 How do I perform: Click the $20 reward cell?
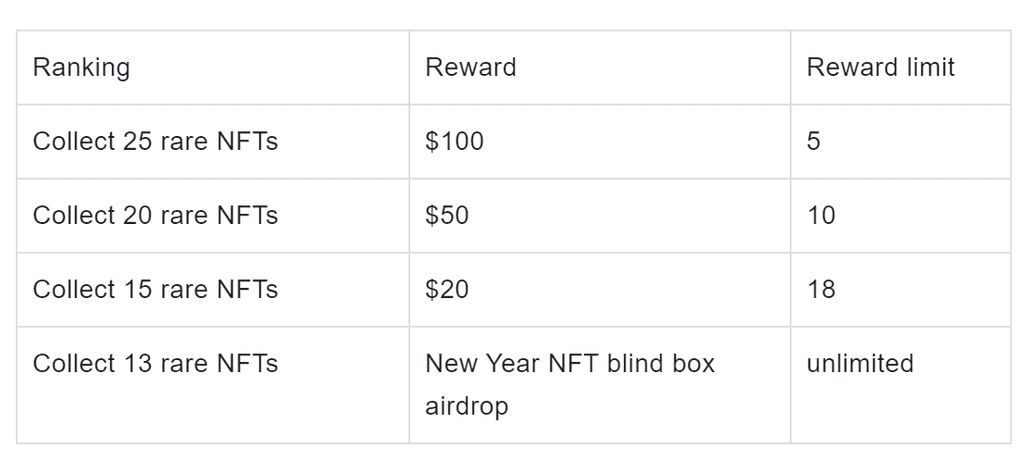point(447,290)
